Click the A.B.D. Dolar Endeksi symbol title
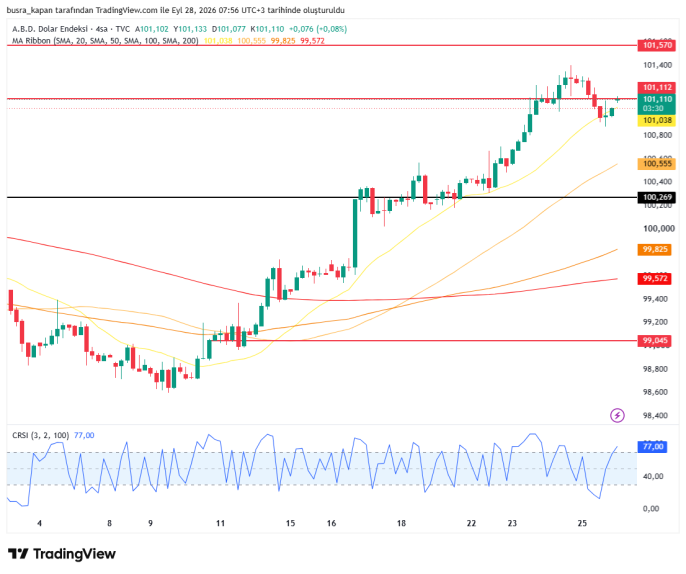The height and width of the screenshot is (574, 686). [x=50, y=29]
